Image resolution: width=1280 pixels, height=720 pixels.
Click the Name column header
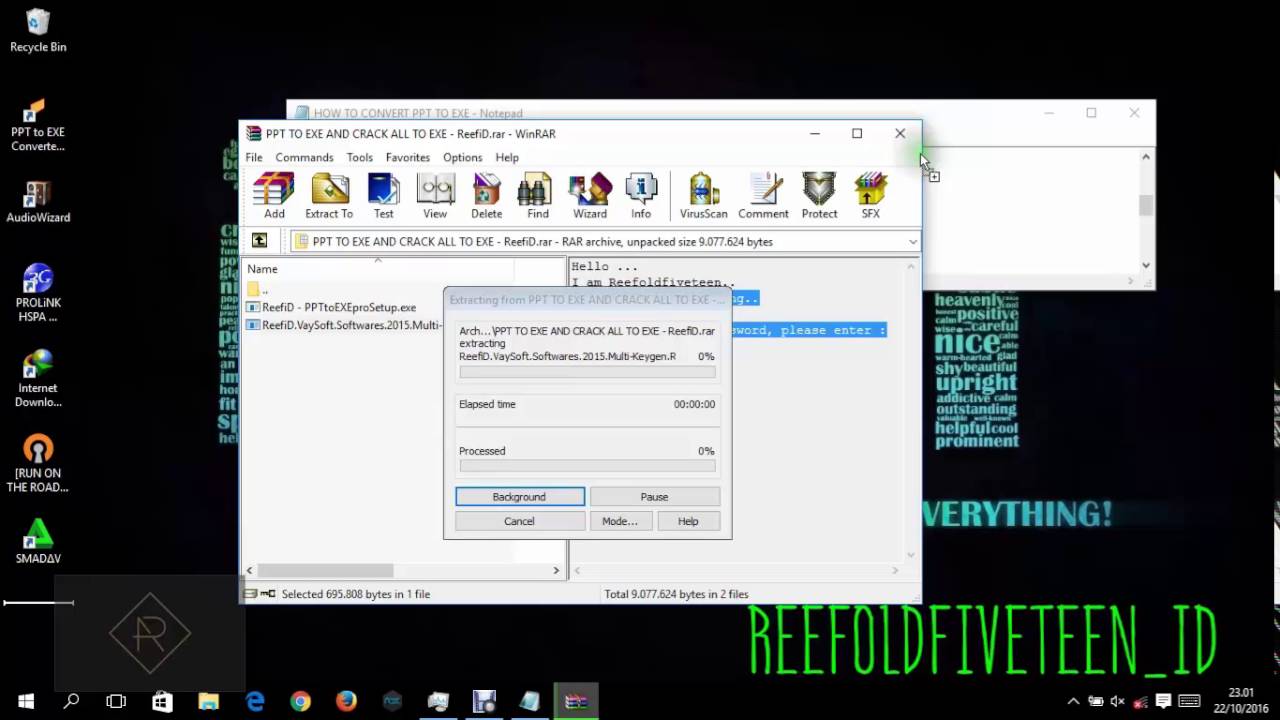pyautogui.click(x=380, y=269)
